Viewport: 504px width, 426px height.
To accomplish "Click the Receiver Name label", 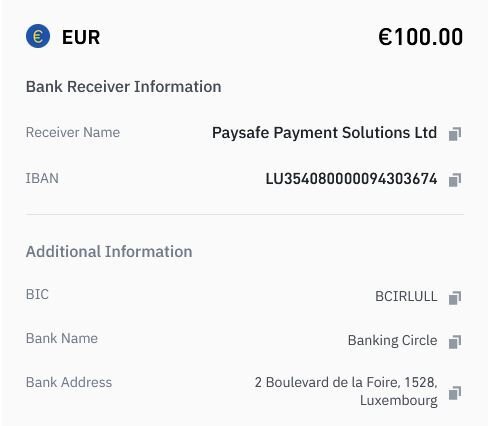I will click(x=73, y=132).
